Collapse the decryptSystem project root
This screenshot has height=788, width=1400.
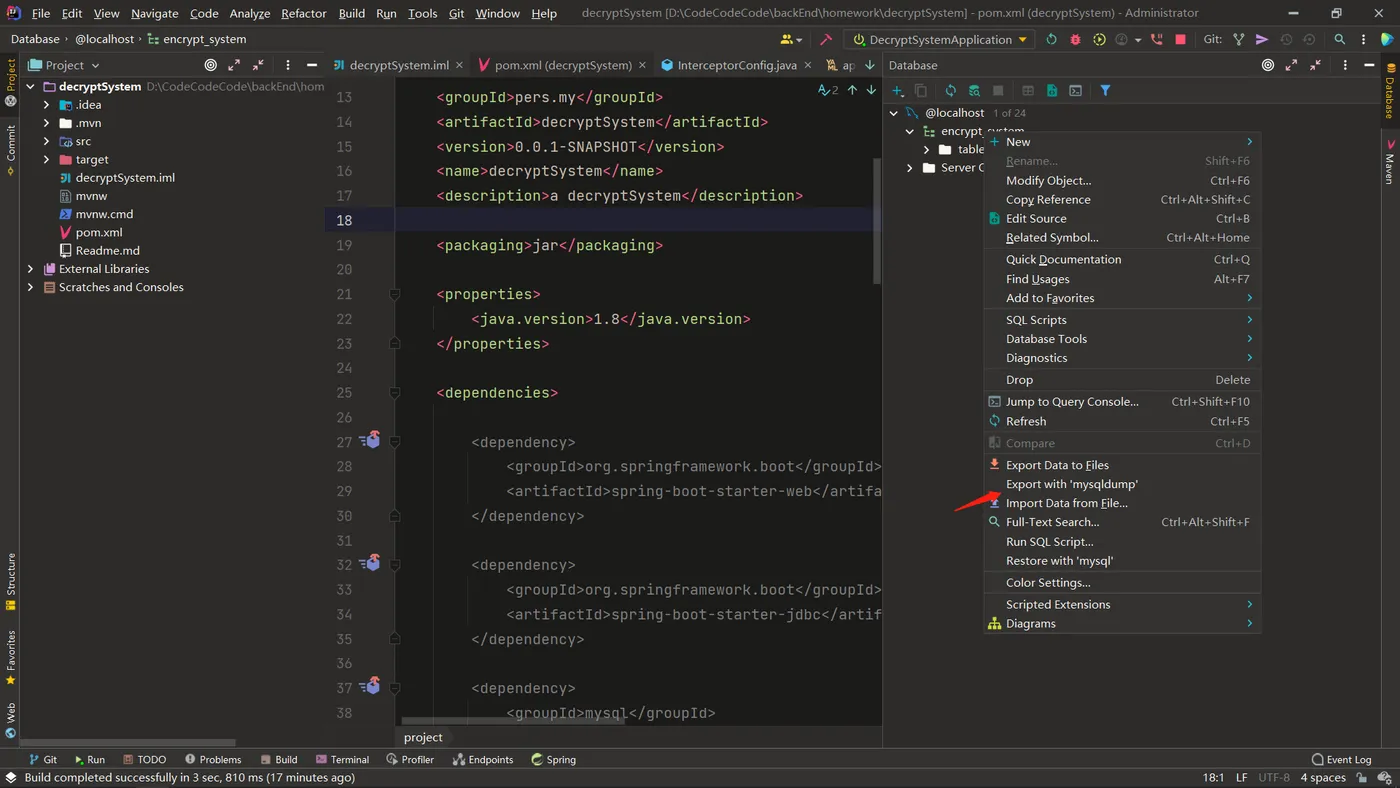tap(30, 87)
